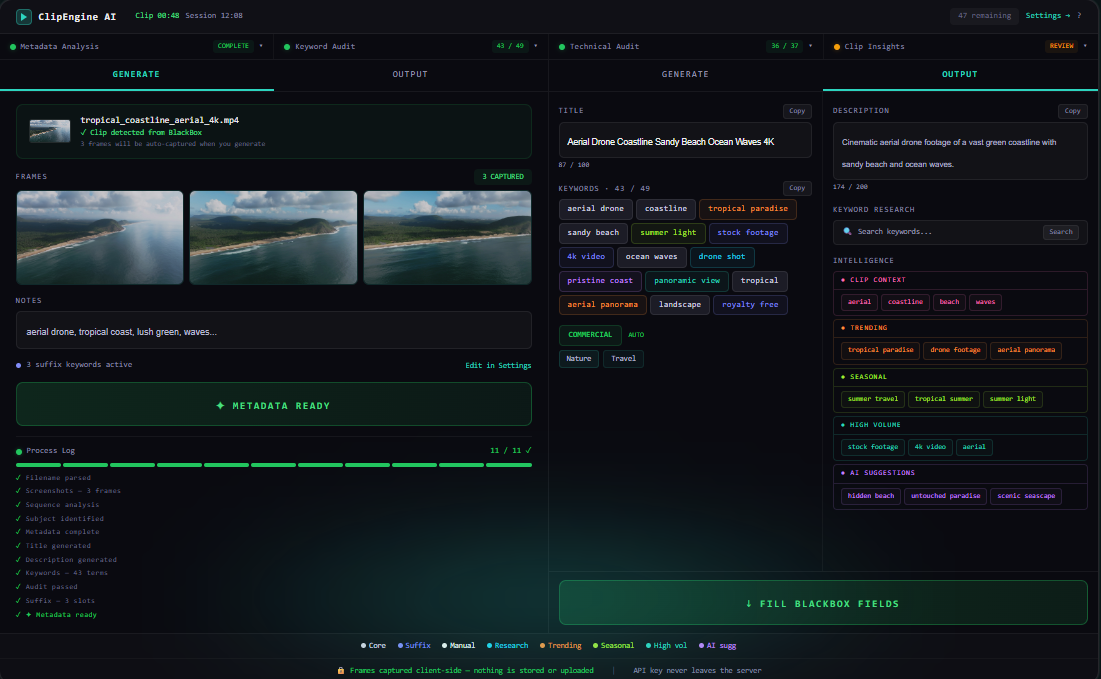Open Edit in Settings link

(x=498, y=366)
